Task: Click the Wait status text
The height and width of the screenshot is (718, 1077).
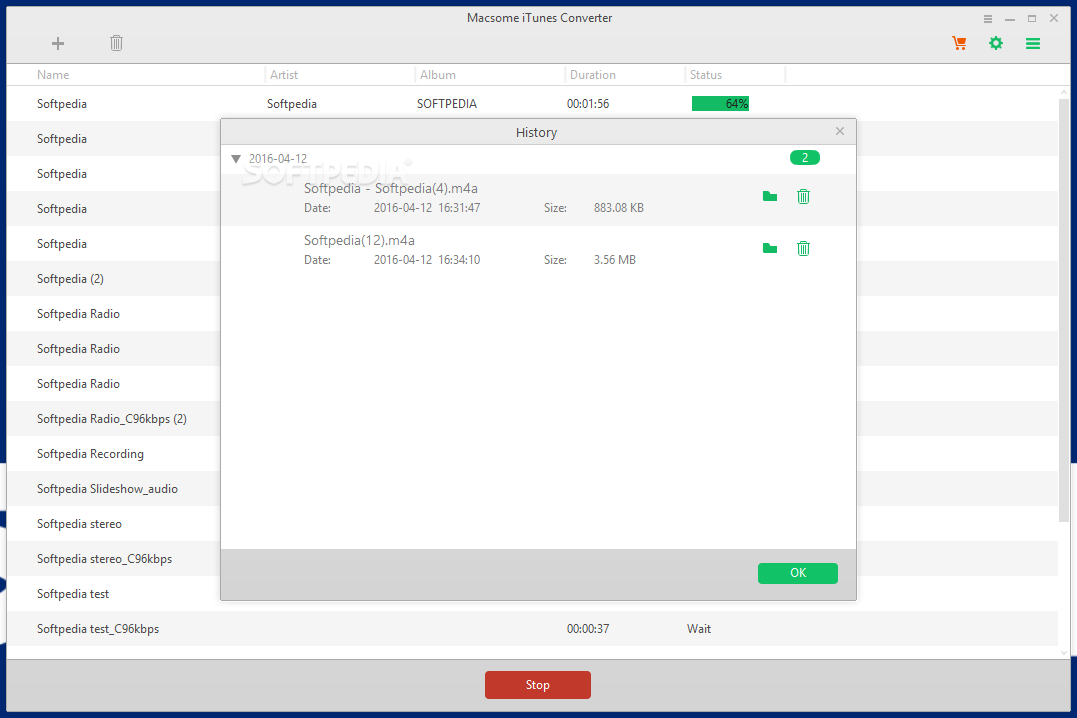Action: (699, 629)
